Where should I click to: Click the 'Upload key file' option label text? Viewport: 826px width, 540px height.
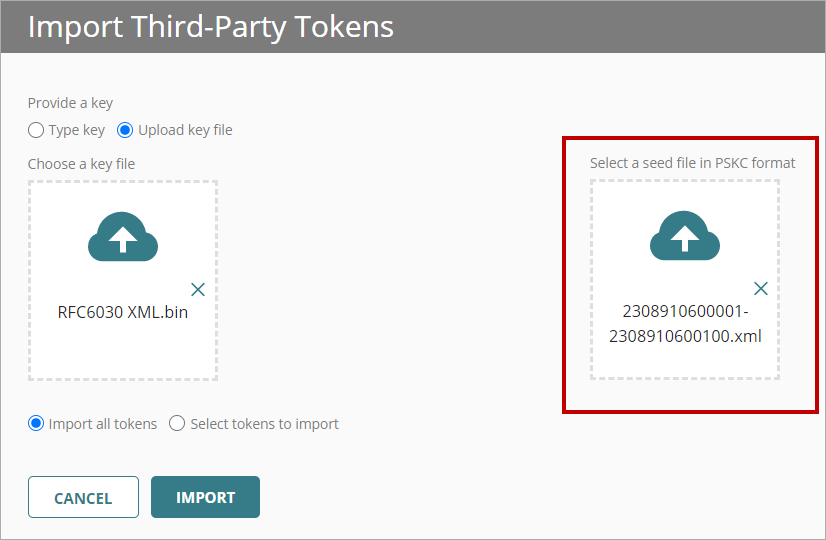click(x=185, y=130)
